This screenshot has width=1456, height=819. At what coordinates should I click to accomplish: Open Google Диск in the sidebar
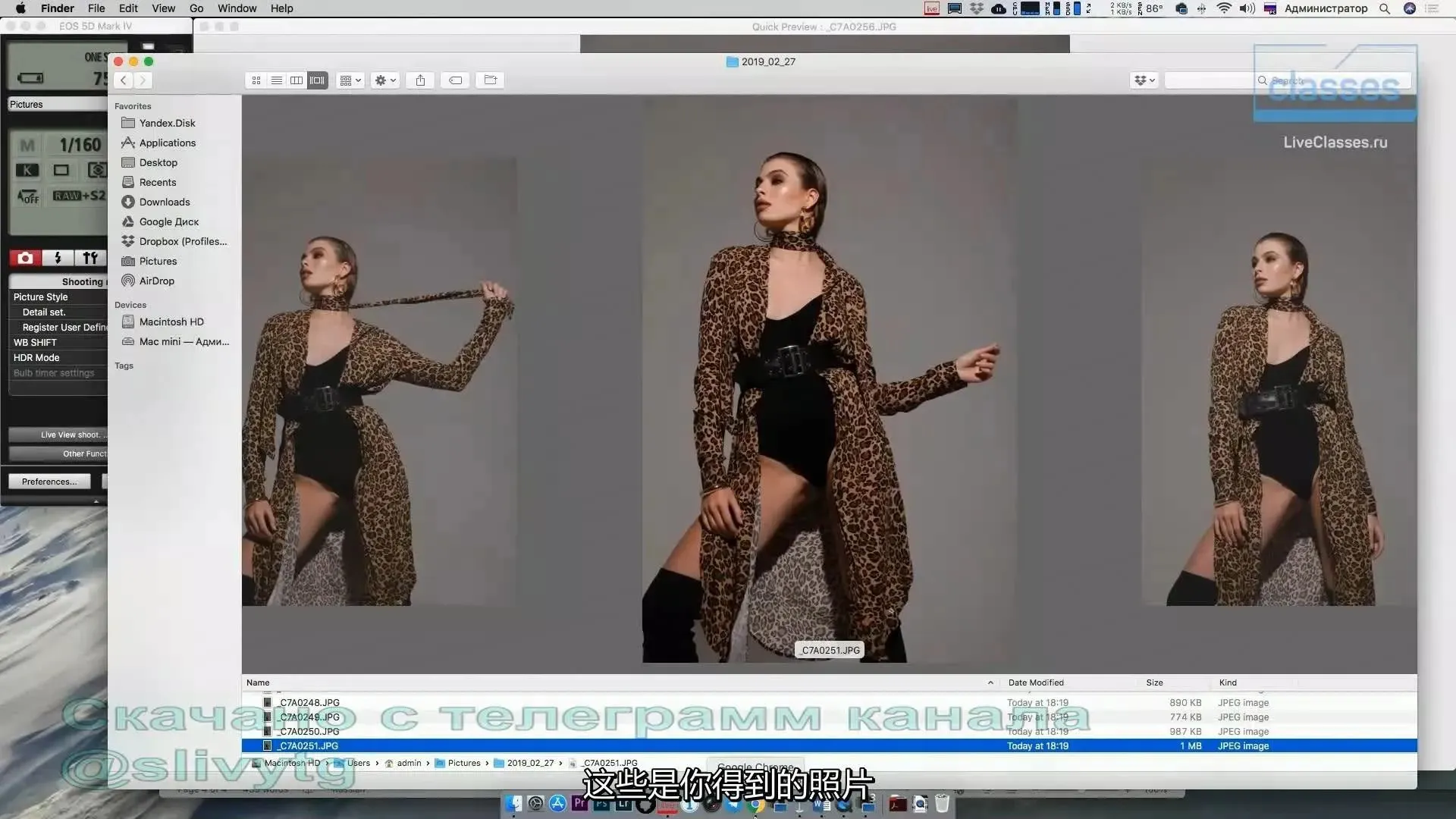click(x=168, y=221)
